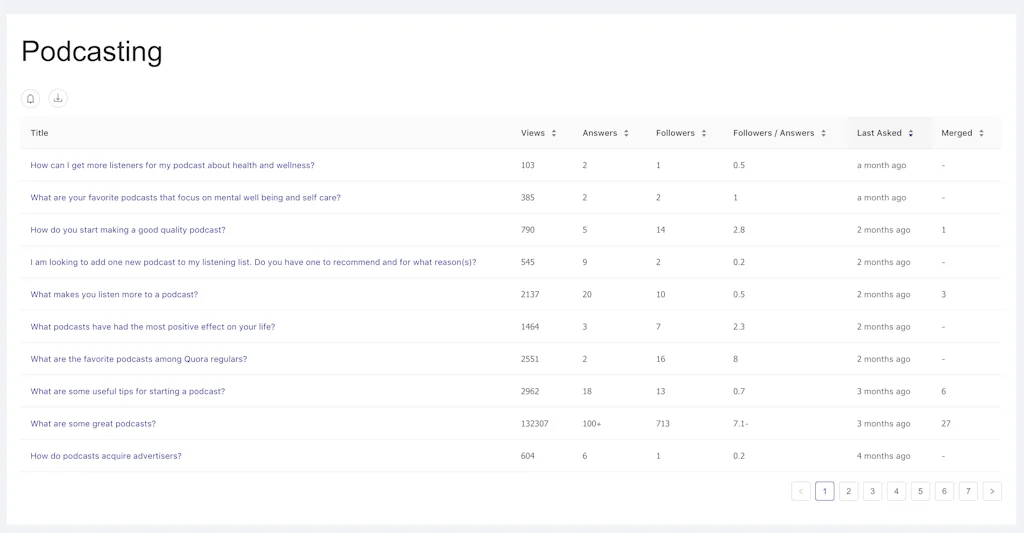Open 'What are some useful tips for starting a podcast?'
Viewport: 1024px width, 533px height.
coord(127,391)
